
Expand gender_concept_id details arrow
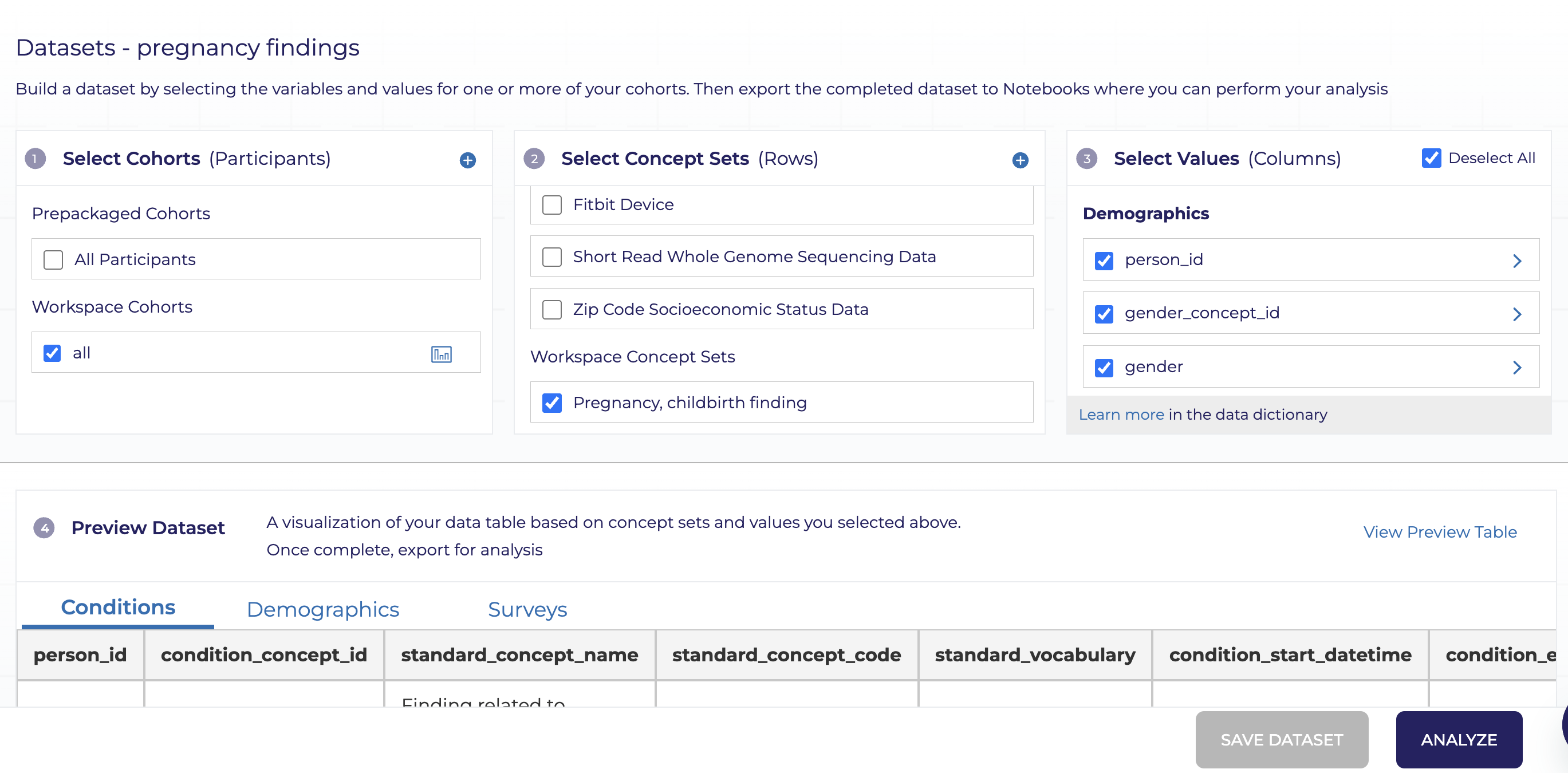(x=1517, y=314)
